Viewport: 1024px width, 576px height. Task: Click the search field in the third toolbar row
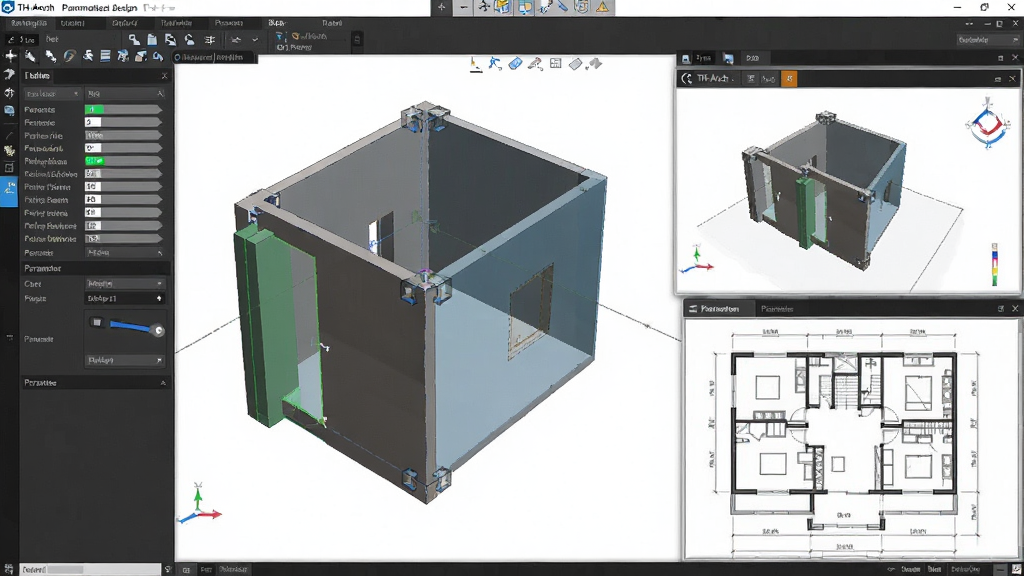coord(215,57)
